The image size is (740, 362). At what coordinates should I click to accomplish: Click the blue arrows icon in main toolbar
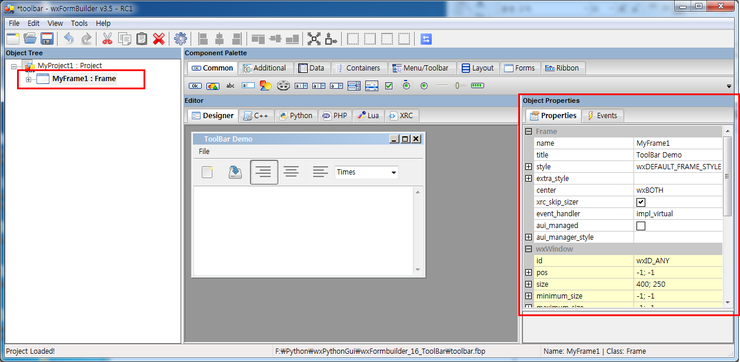click(426, 39)
